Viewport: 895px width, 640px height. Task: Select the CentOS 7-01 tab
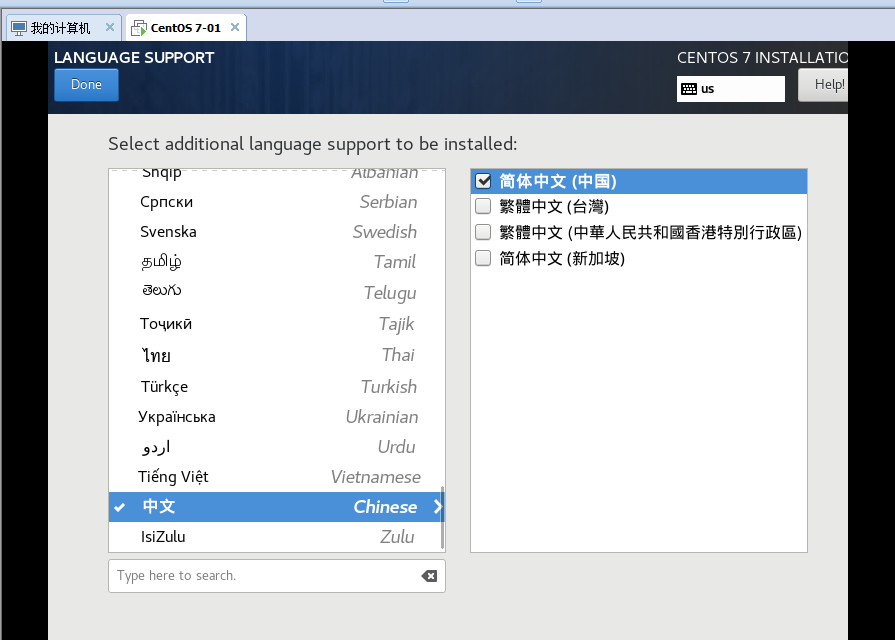point(186,28)
